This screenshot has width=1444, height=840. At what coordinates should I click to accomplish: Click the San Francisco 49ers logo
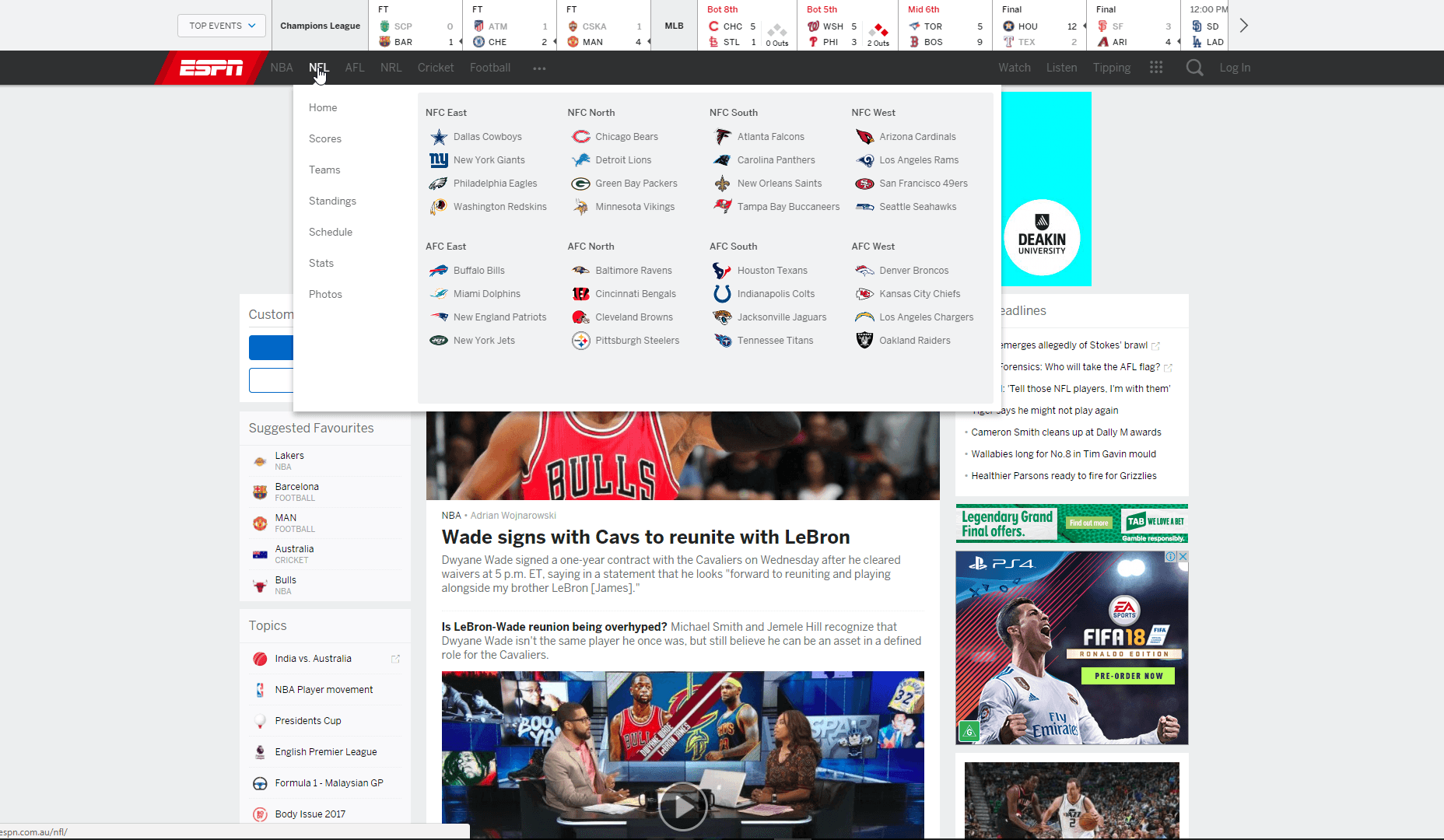[864, 184]
